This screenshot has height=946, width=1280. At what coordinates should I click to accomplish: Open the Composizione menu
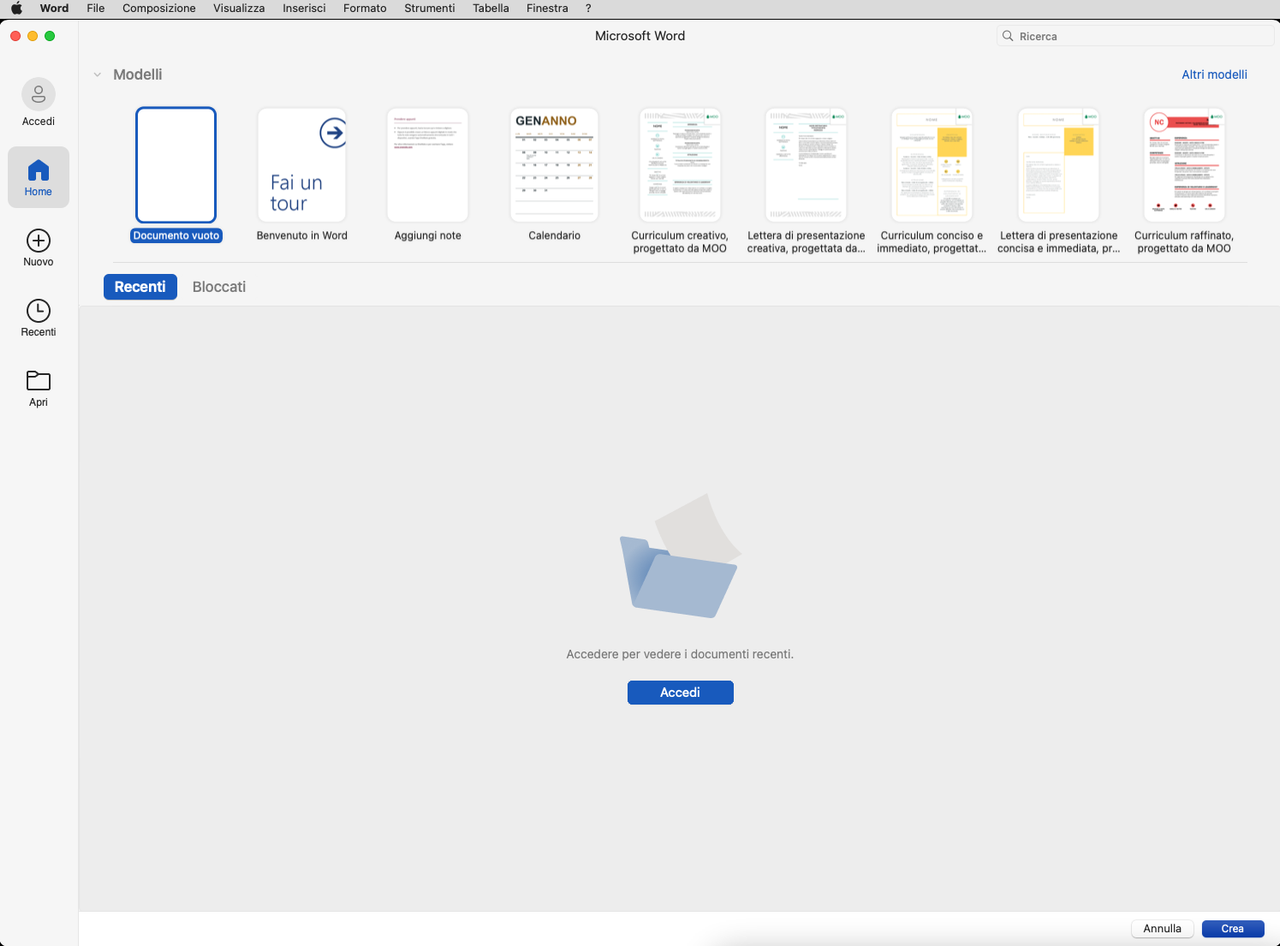pos(159,8)
